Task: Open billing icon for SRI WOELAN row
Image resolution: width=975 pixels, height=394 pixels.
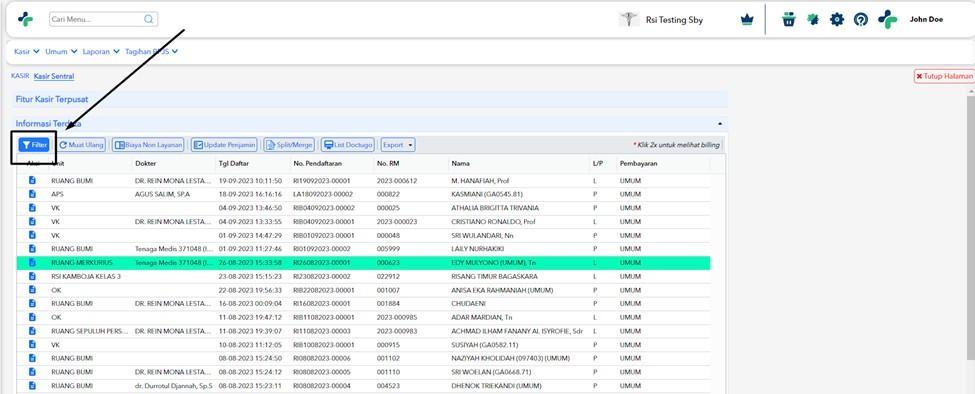Action: click(32, 372)
